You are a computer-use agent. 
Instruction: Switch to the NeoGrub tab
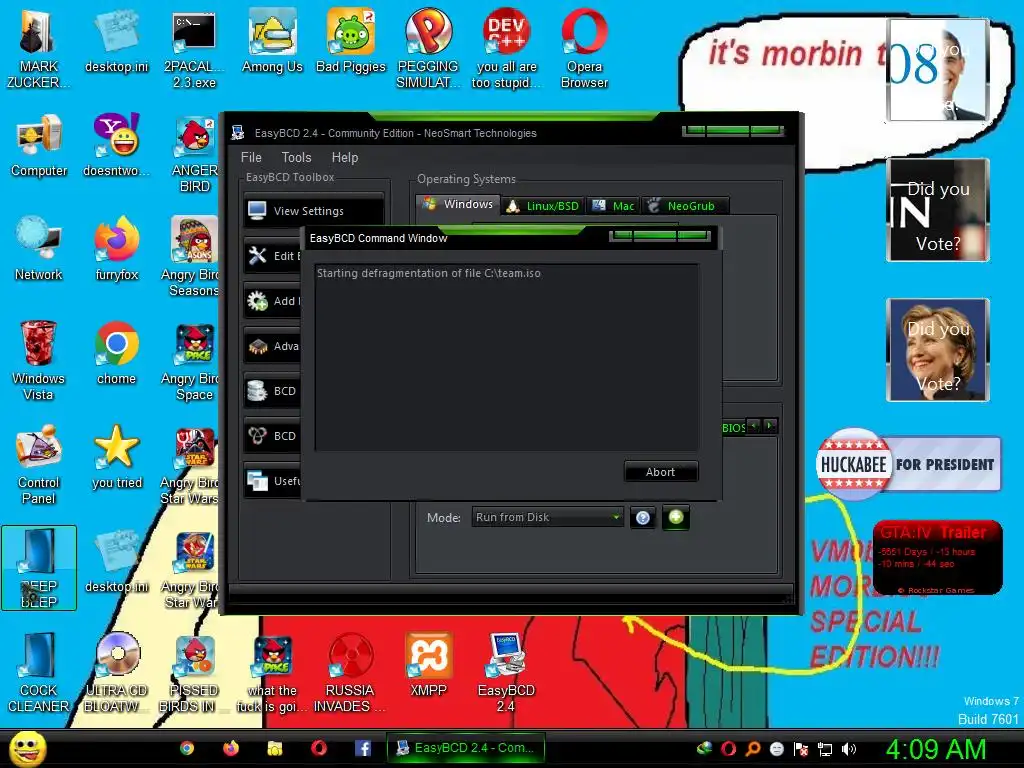tap(685, 206)
